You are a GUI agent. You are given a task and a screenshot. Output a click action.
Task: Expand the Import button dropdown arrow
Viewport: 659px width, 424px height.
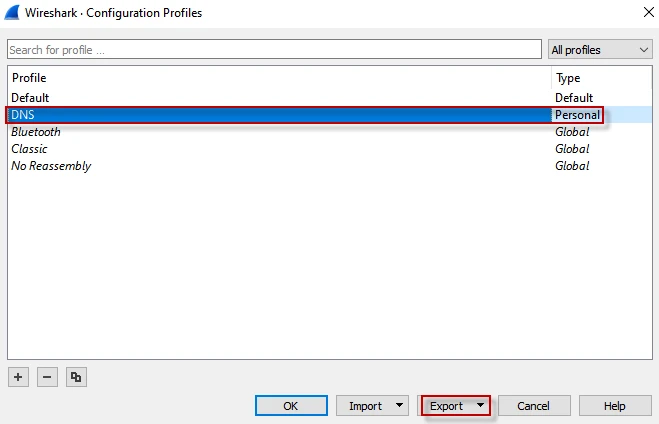click(x=400, y=406)
